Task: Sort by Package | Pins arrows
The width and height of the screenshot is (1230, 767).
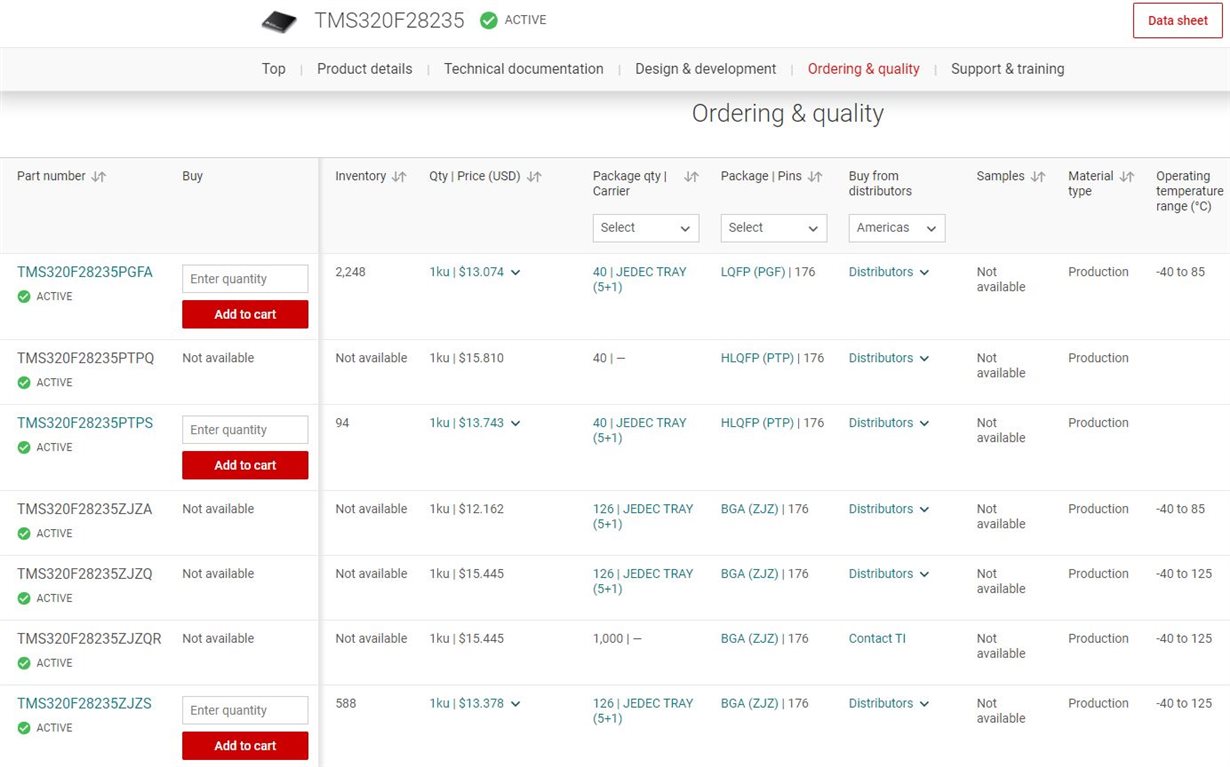Action: [x=815, y=176]
